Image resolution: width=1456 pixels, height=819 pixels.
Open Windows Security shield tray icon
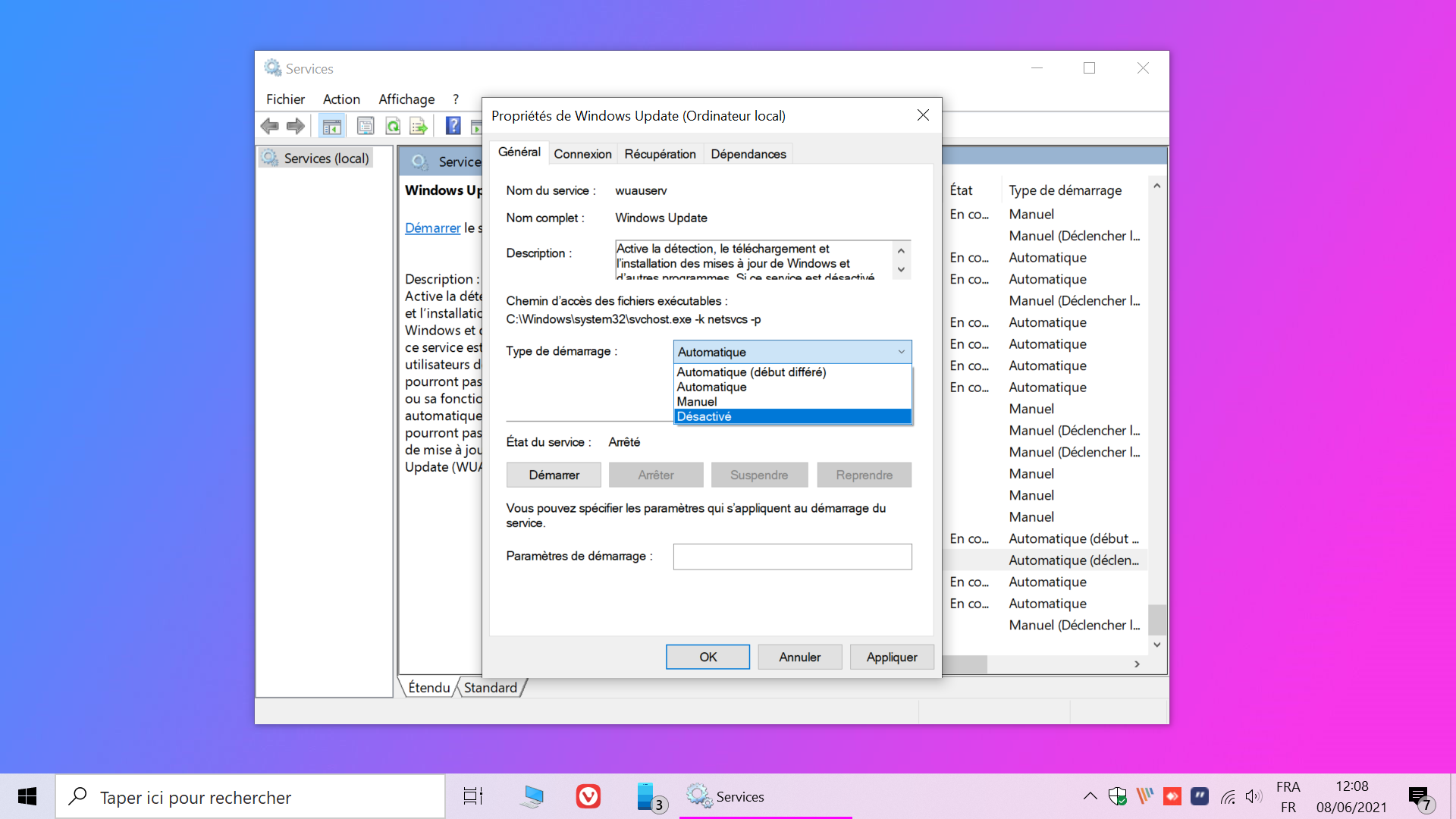point(1117,796)
